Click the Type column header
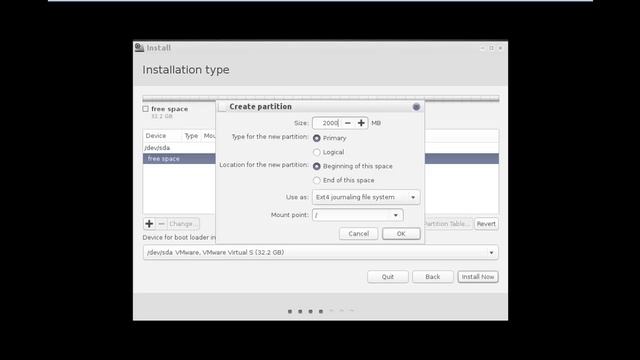 191,136
